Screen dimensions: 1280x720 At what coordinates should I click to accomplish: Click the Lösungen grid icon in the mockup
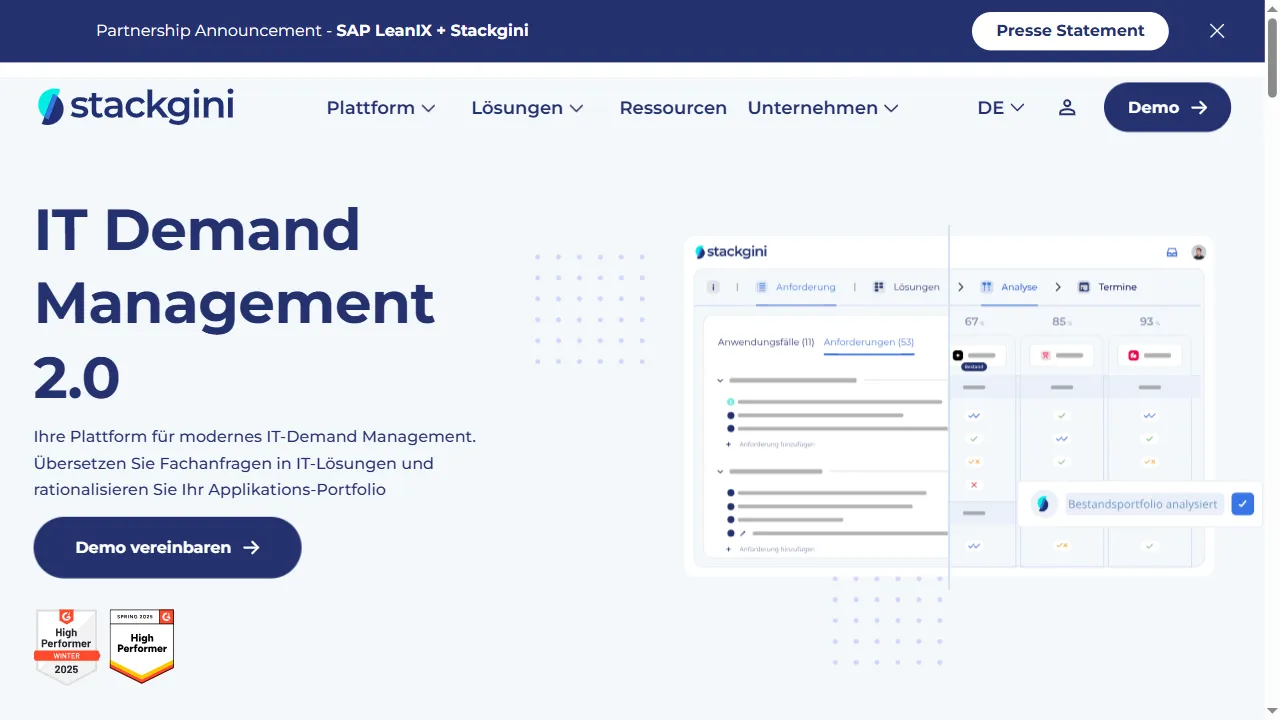tap(879, 287)
